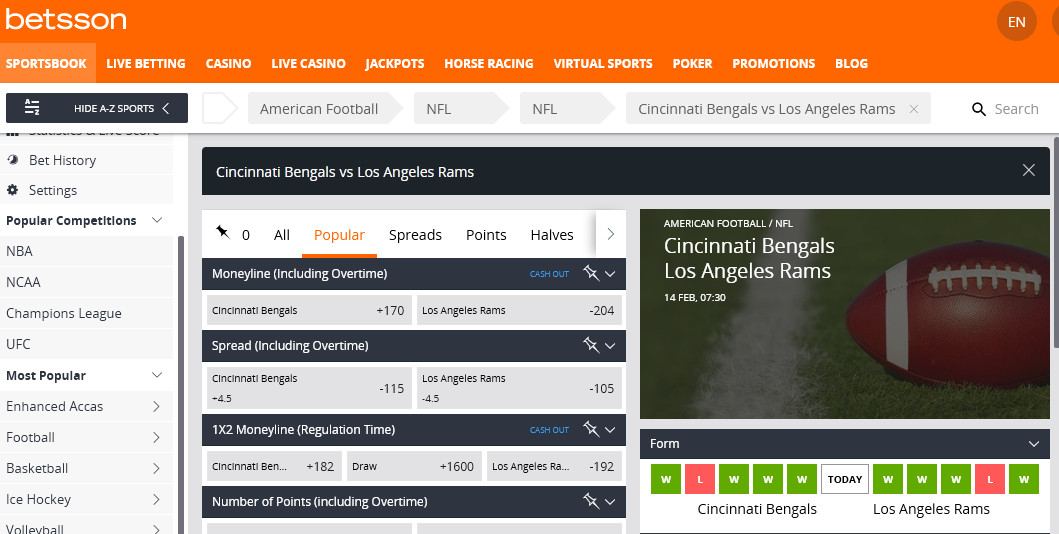Expand the Football sport entry
Screen dimensions: 1059x534
(156, 437)
